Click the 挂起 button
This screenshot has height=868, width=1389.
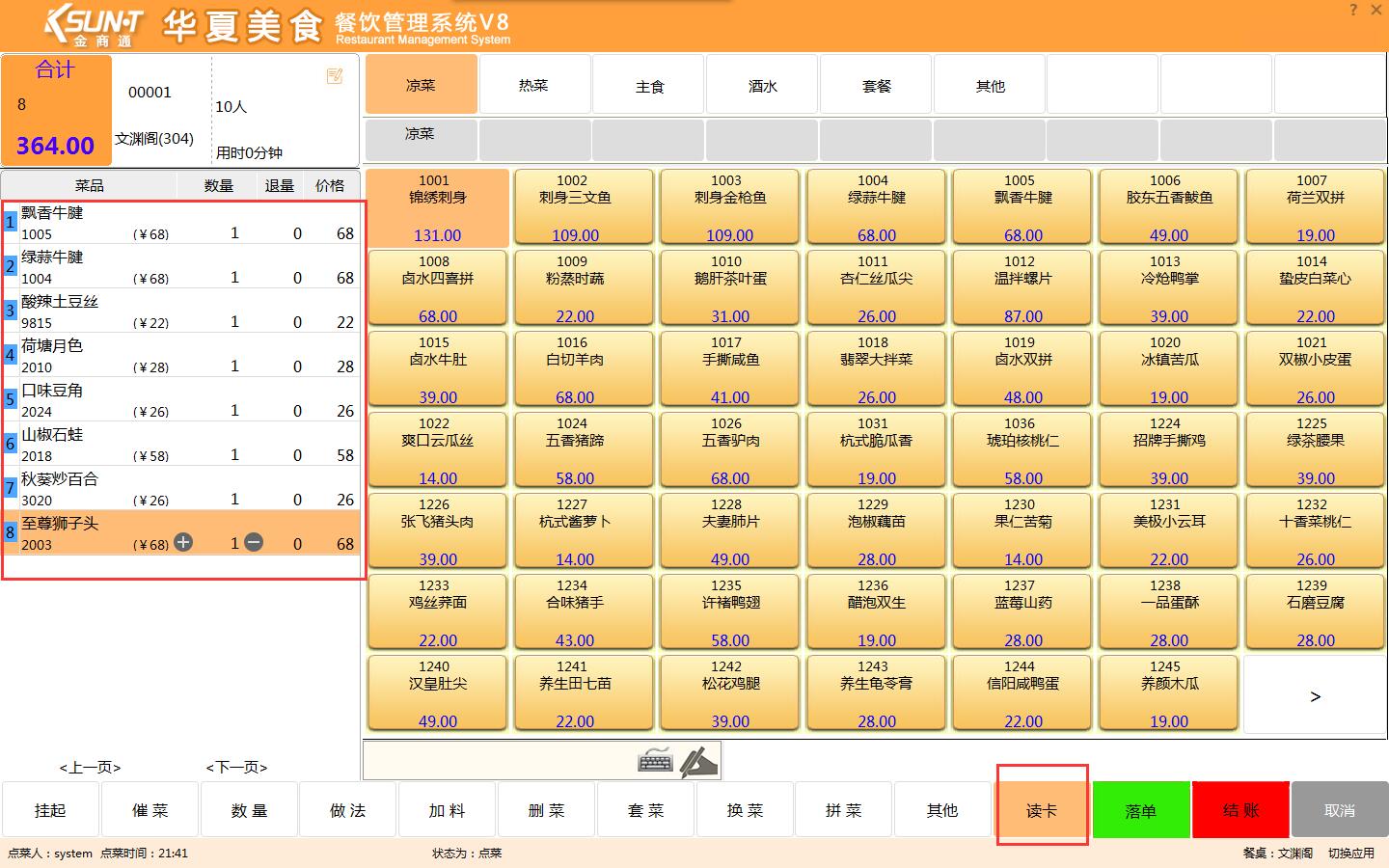click(50, 810)
